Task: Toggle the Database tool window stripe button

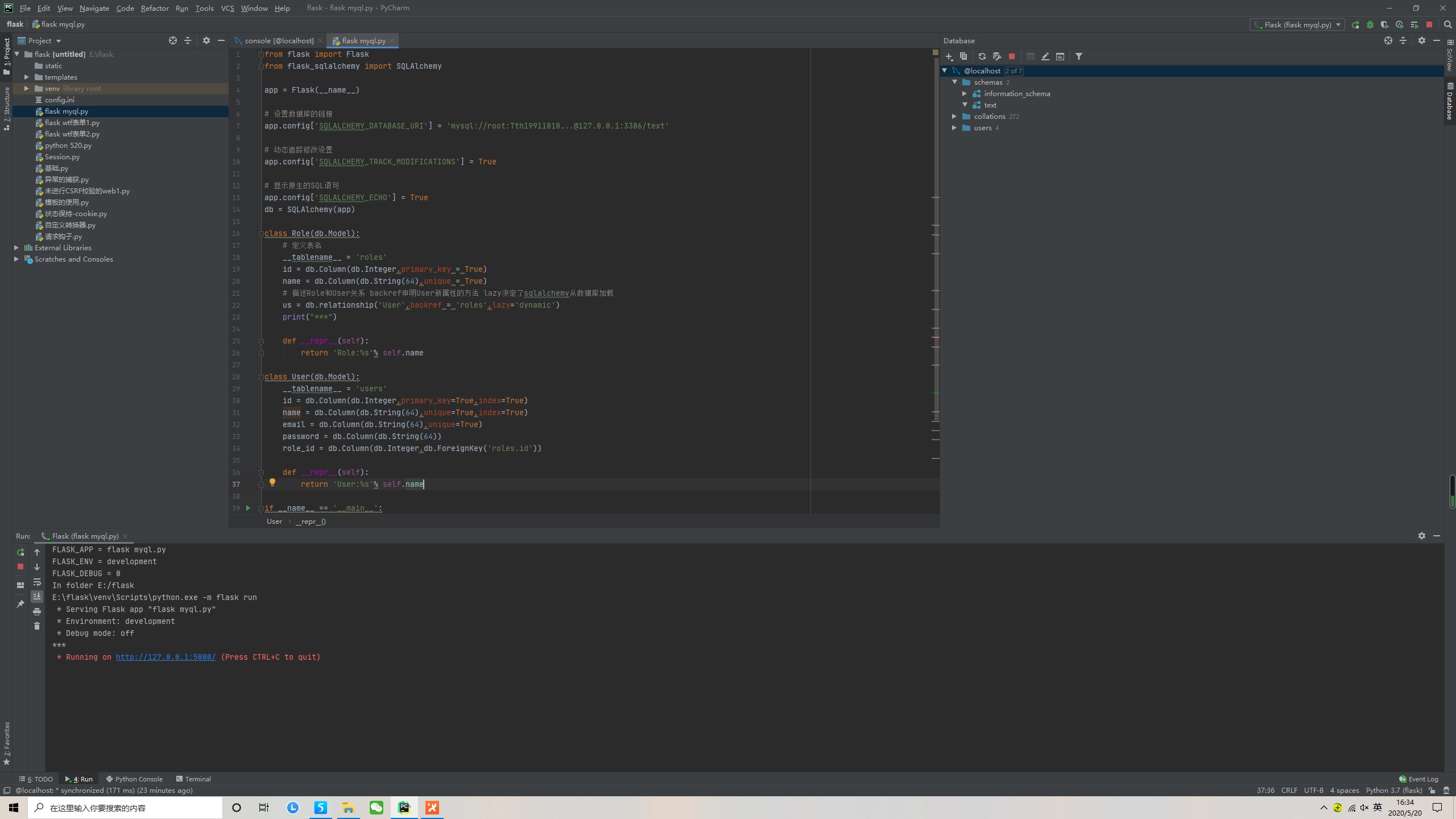Action: pos(1450,101)
